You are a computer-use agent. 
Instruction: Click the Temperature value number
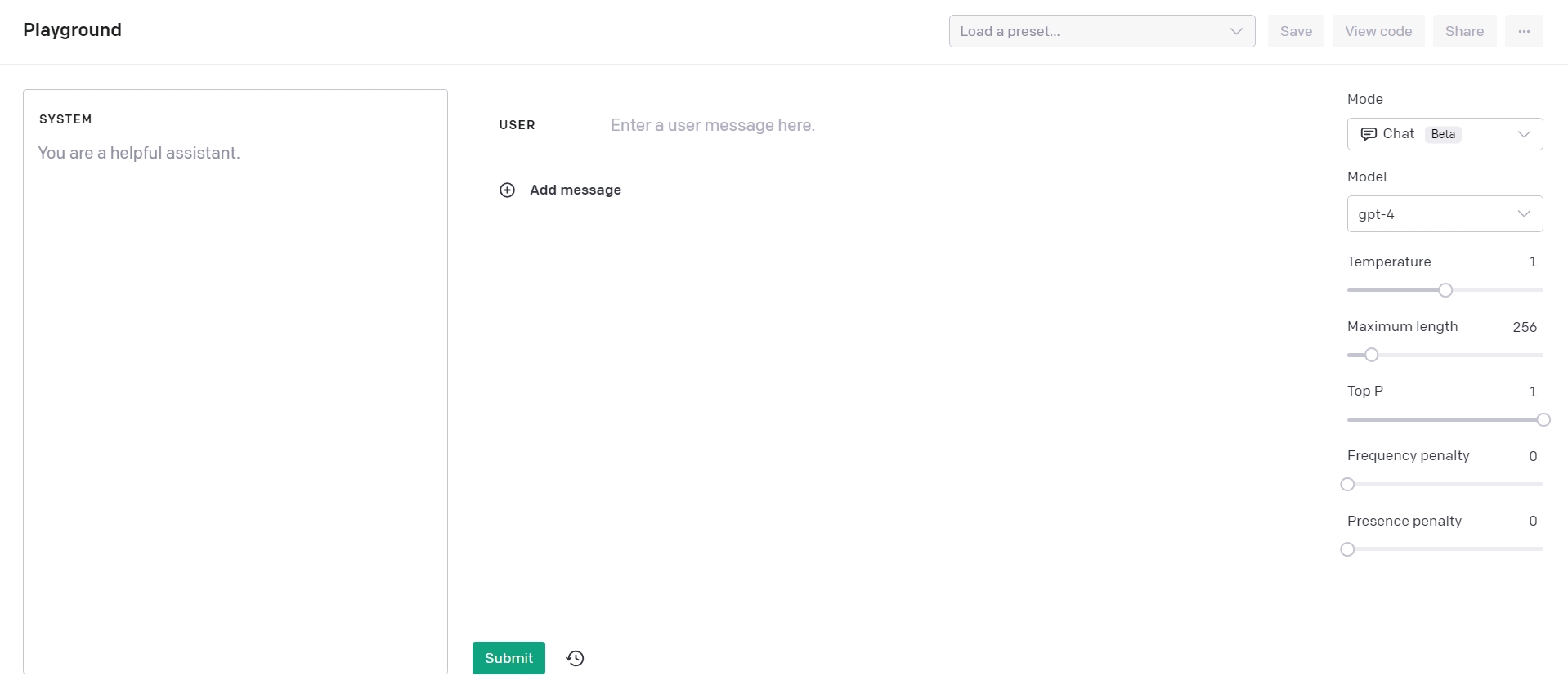[x=1533, y=262]
